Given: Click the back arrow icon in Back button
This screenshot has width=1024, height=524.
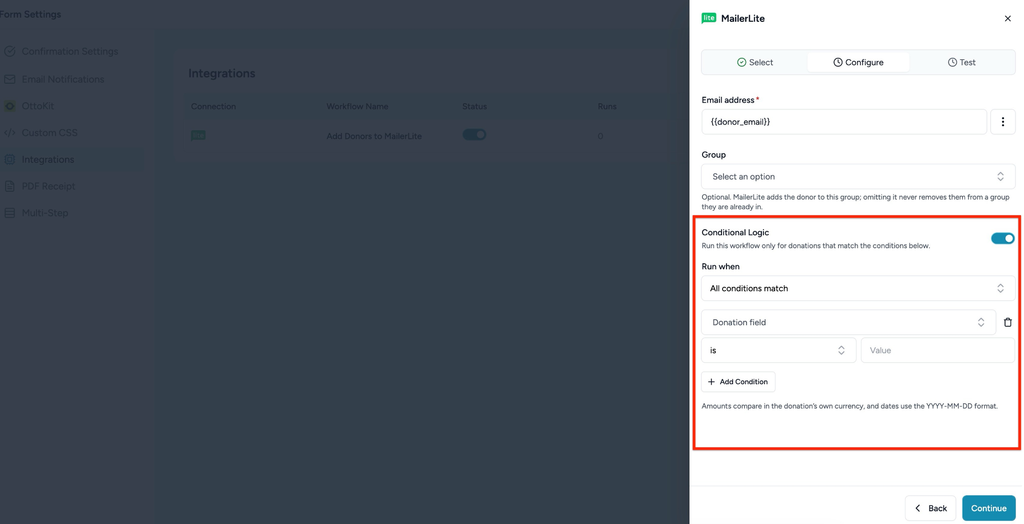Looking at the screenshot, I should pos(918,508).
